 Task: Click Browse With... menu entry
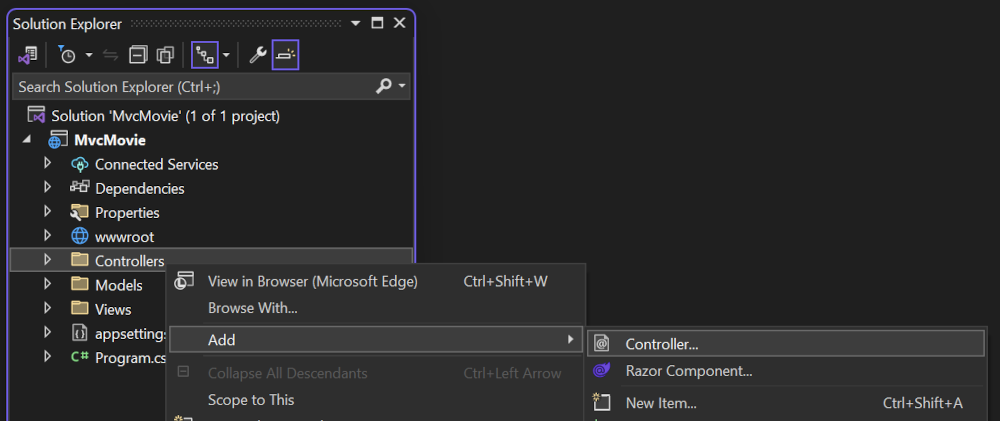tap(252, 308)
